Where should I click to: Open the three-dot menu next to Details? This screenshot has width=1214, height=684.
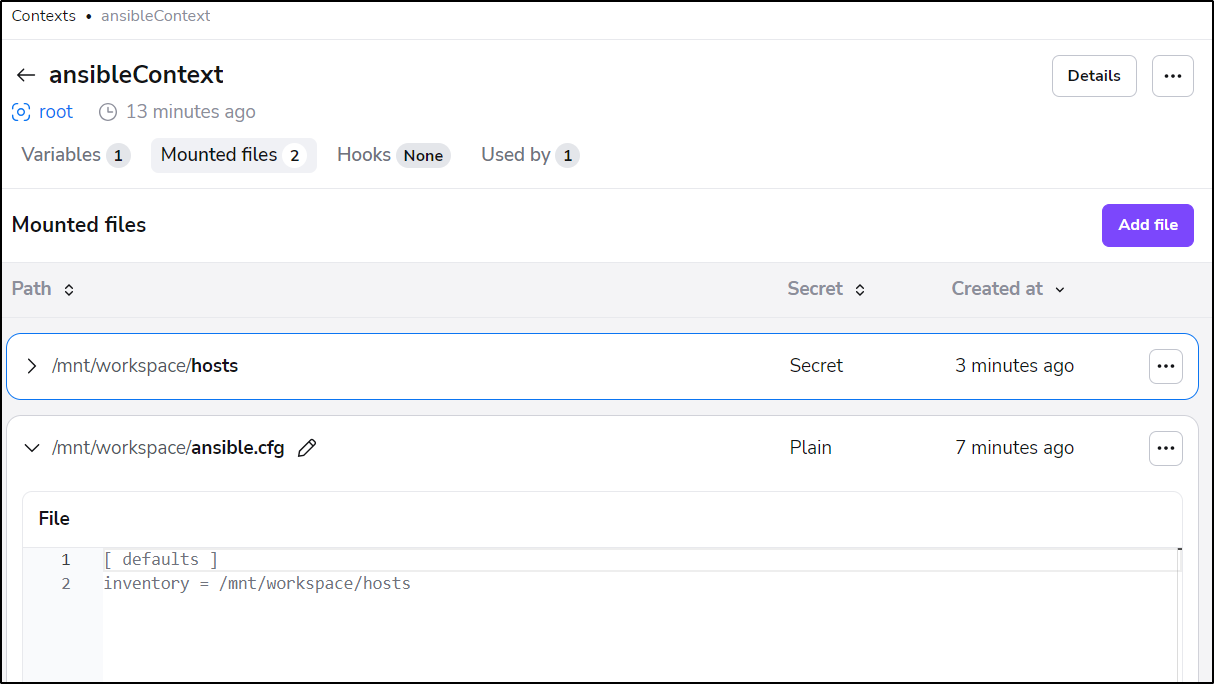1173,76
